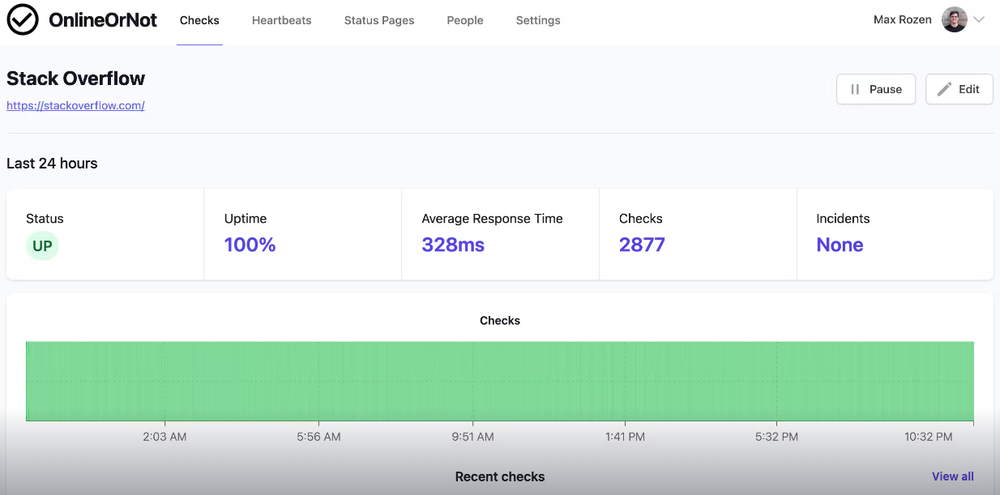This screenshot has height=495, width=1000.
Task: Open the Settings tab
Action: point(538,20)
